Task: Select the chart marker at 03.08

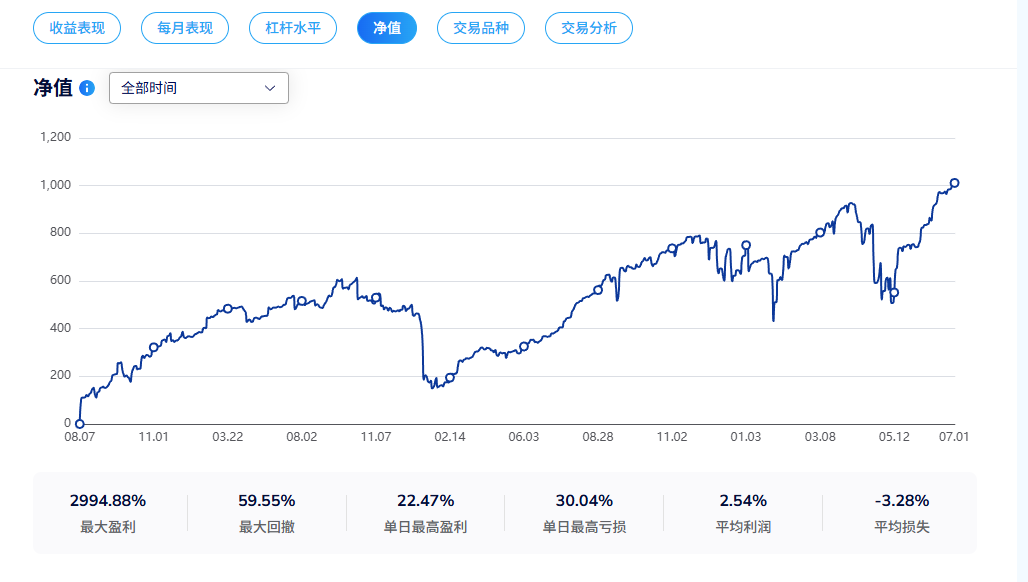Action: pos(820,233)
